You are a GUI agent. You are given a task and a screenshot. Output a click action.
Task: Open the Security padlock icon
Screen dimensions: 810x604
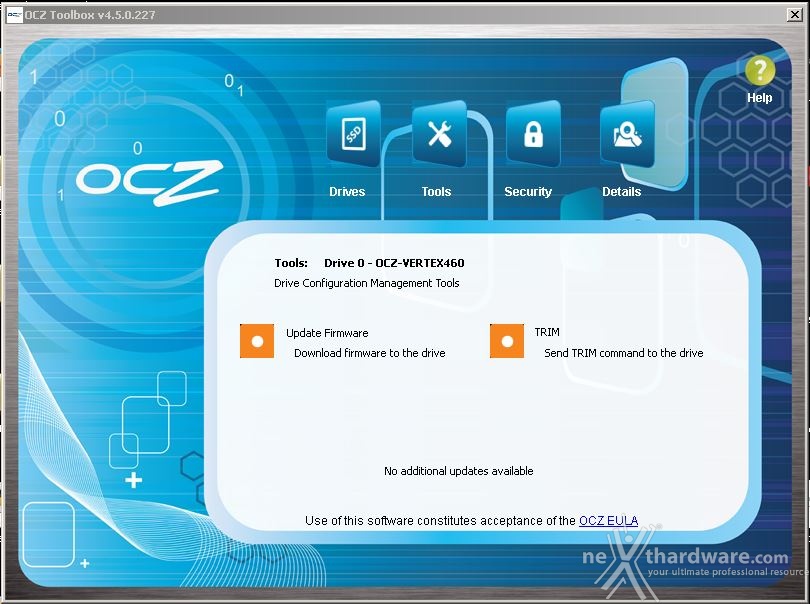[x=534, y=134]
